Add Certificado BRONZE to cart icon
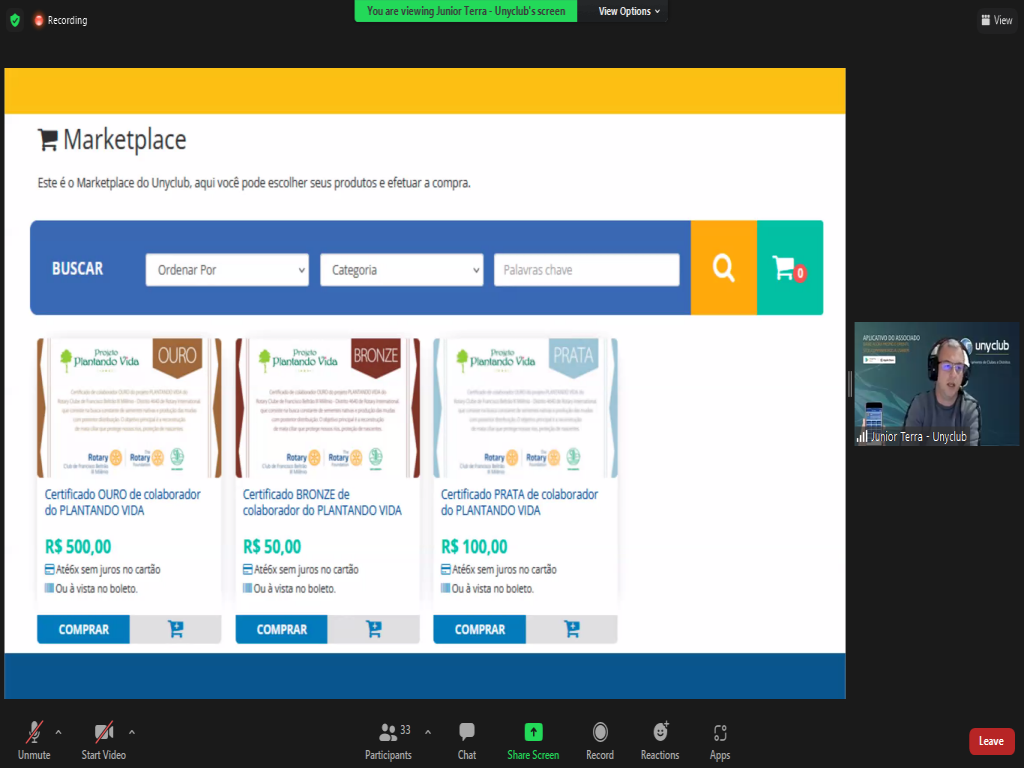This screenshot has height=768, width=1024. tap(374, 630)
